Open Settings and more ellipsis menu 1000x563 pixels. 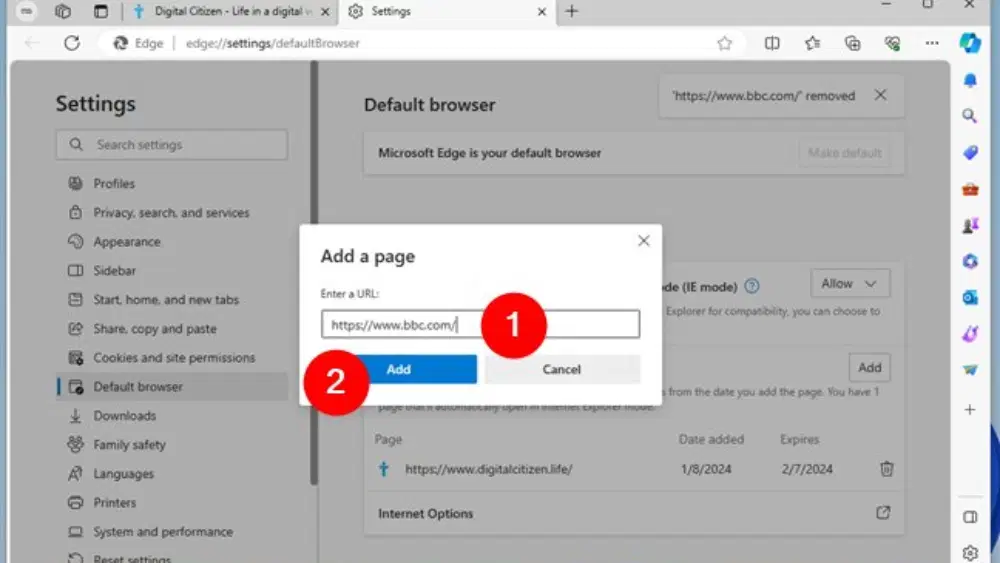coord(932,43)
